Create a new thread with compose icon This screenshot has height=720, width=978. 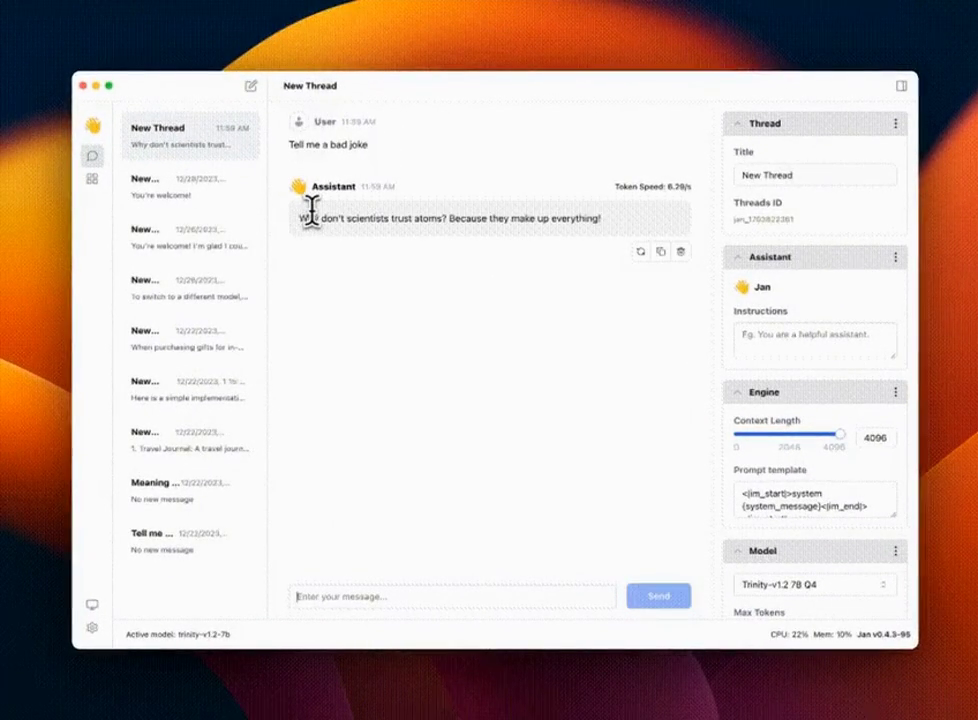click(251, 86)
